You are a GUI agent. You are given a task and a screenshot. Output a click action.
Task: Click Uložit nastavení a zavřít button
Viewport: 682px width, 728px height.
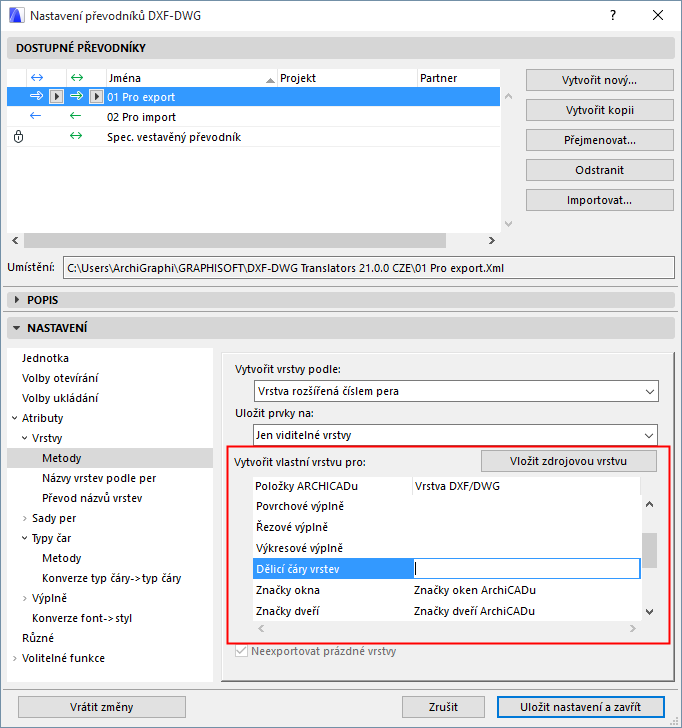tap(580, 707)
